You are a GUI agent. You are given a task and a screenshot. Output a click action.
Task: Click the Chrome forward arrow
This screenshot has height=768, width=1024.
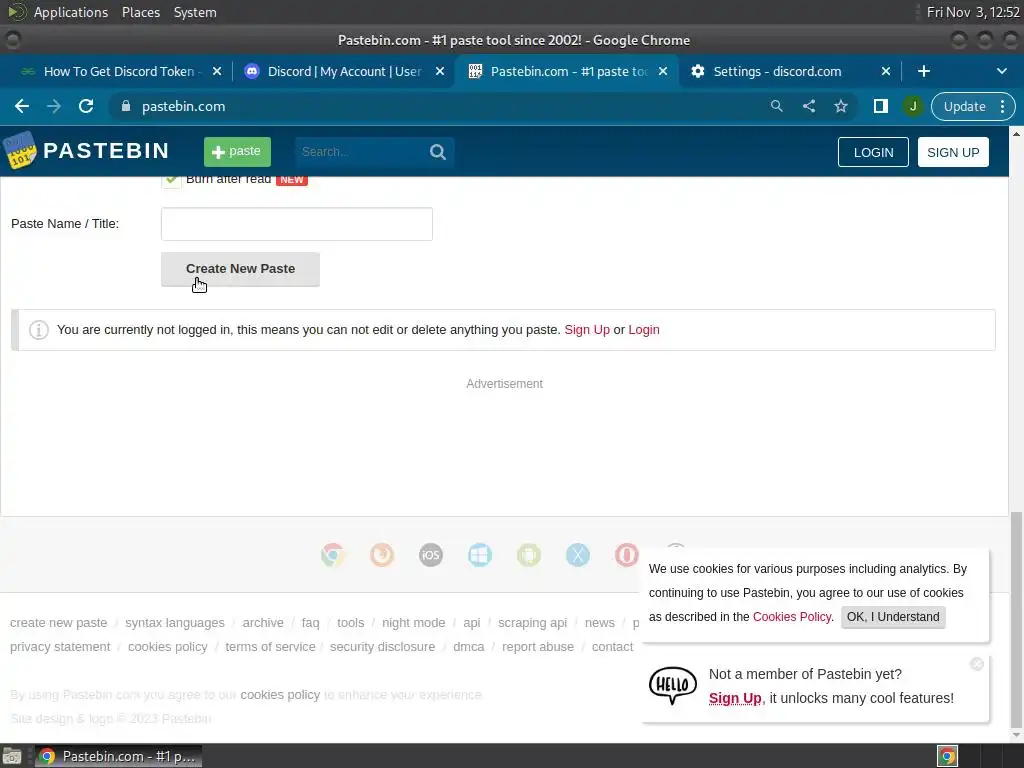click(x=54, y=106)
